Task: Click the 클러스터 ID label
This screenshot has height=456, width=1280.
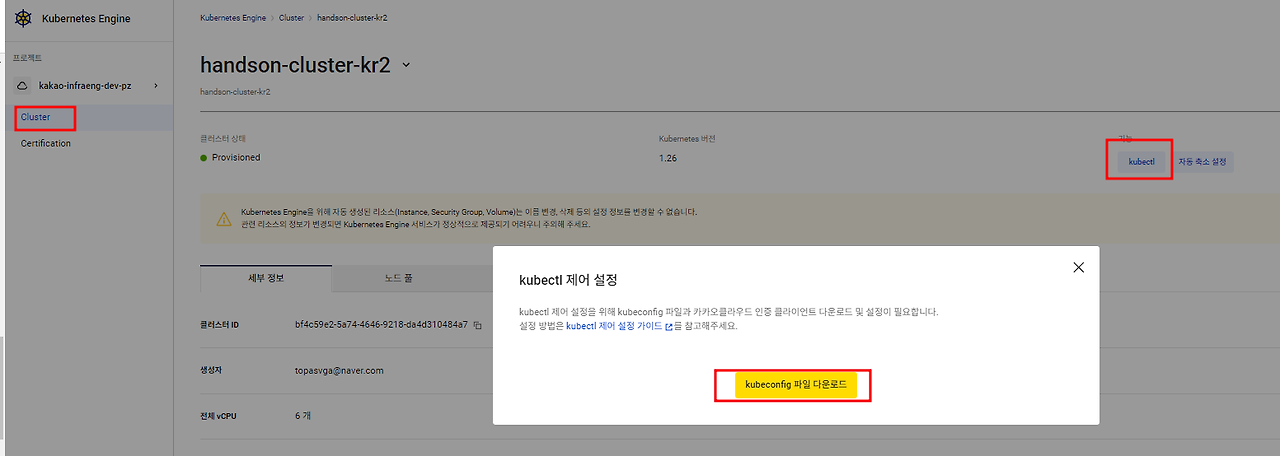Action: tap(220, 325)
